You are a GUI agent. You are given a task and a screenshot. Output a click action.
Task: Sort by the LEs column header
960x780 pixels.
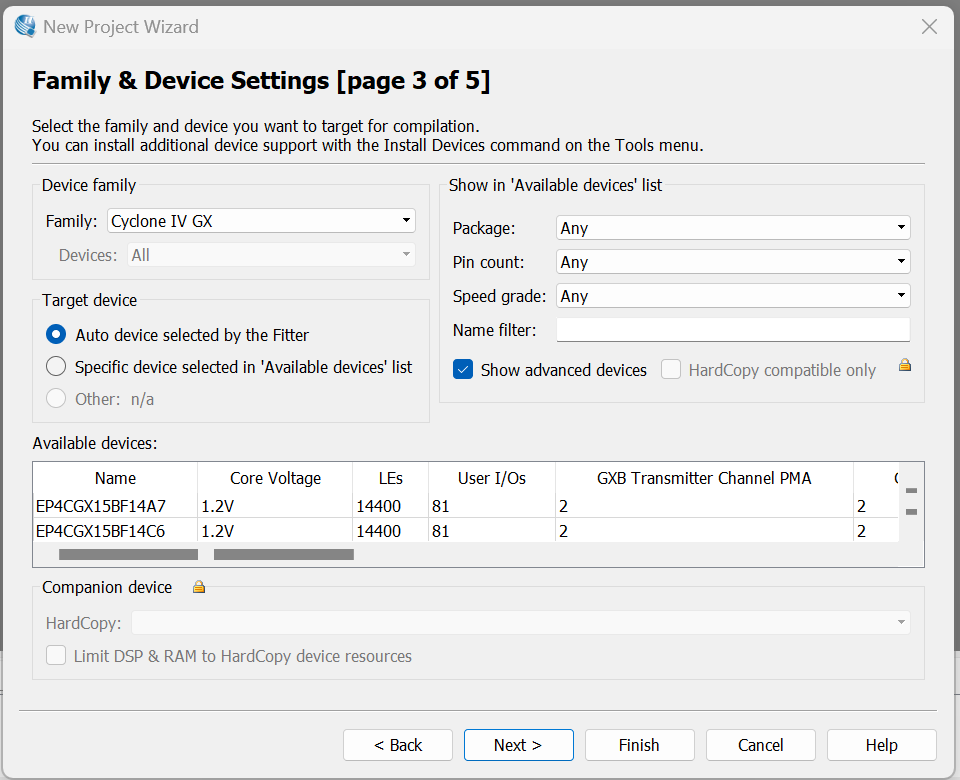click(x=390, y=478)
